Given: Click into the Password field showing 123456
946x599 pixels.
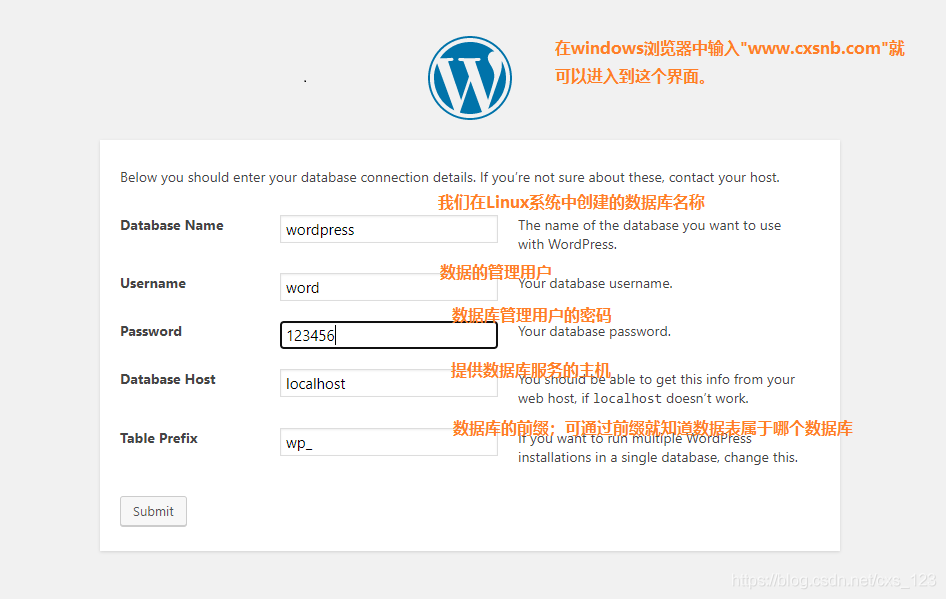Looking at the screenshot, I should tap(389, 335).
